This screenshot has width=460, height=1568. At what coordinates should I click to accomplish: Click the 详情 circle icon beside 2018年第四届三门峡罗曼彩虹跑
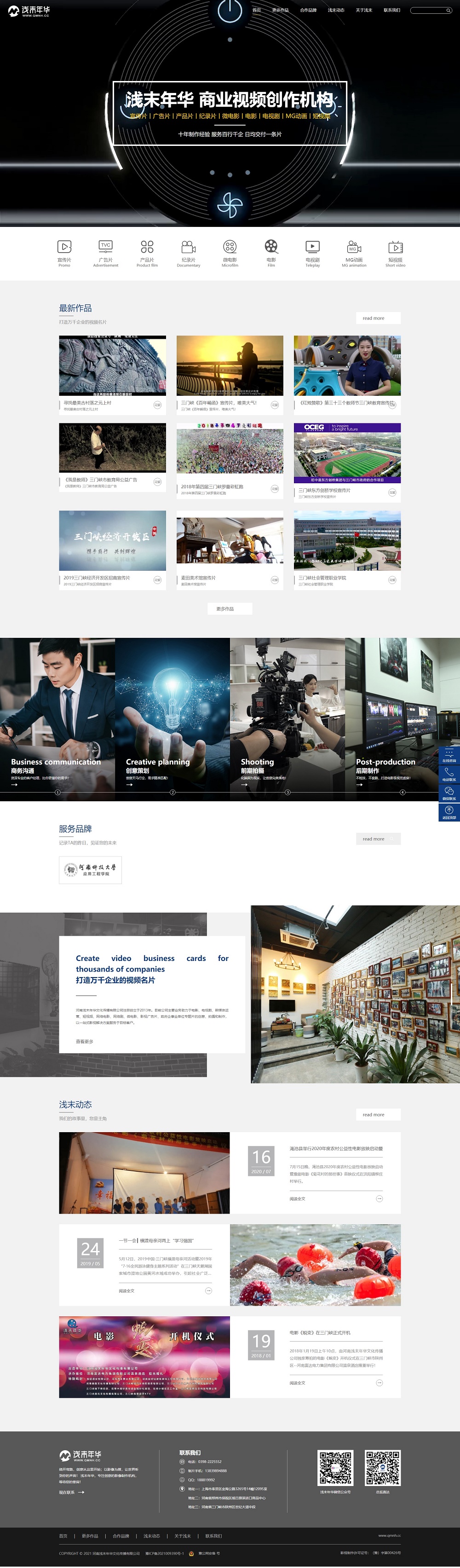tap(275, 489)
